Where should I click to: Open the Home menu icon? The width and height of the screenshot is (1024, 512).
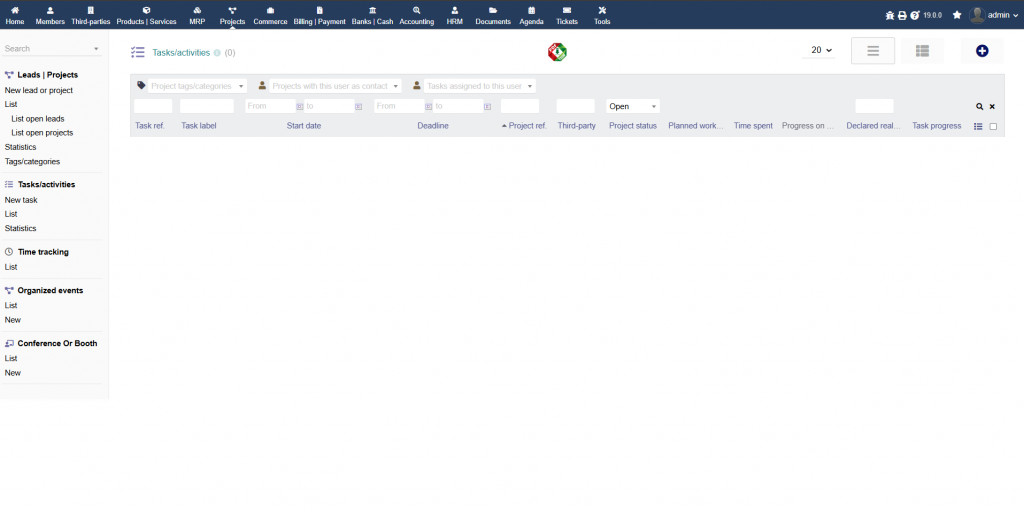click(x=15, y=10)
